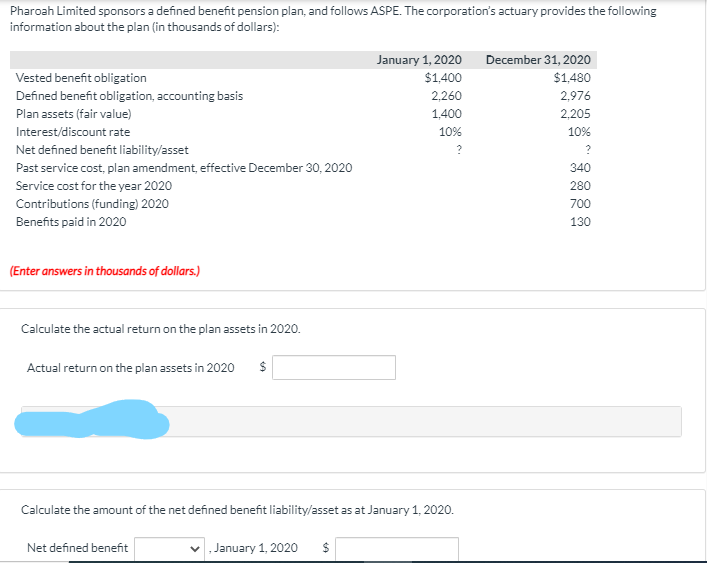Click the 340 past service cost value
Image resolution: width=707 pixels, height=563 pixels.
(580, 168)
